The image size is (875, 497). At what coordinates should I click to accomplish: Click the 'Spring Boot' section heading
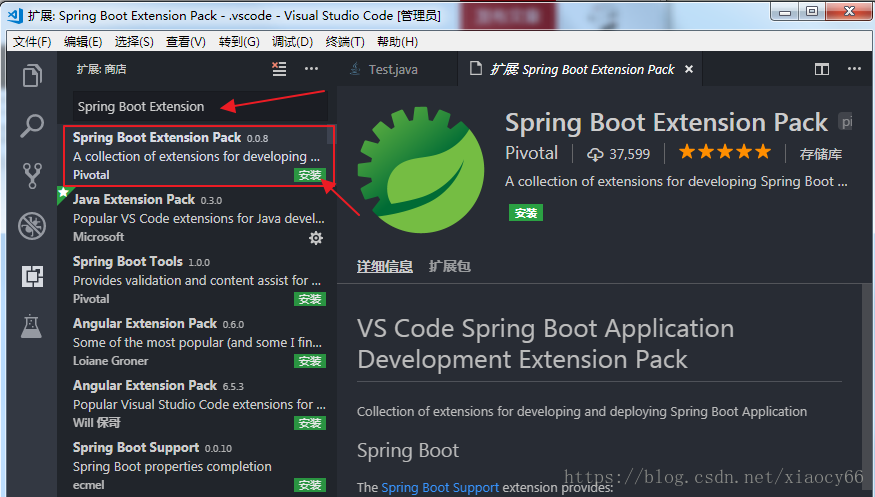click(408, 450)
